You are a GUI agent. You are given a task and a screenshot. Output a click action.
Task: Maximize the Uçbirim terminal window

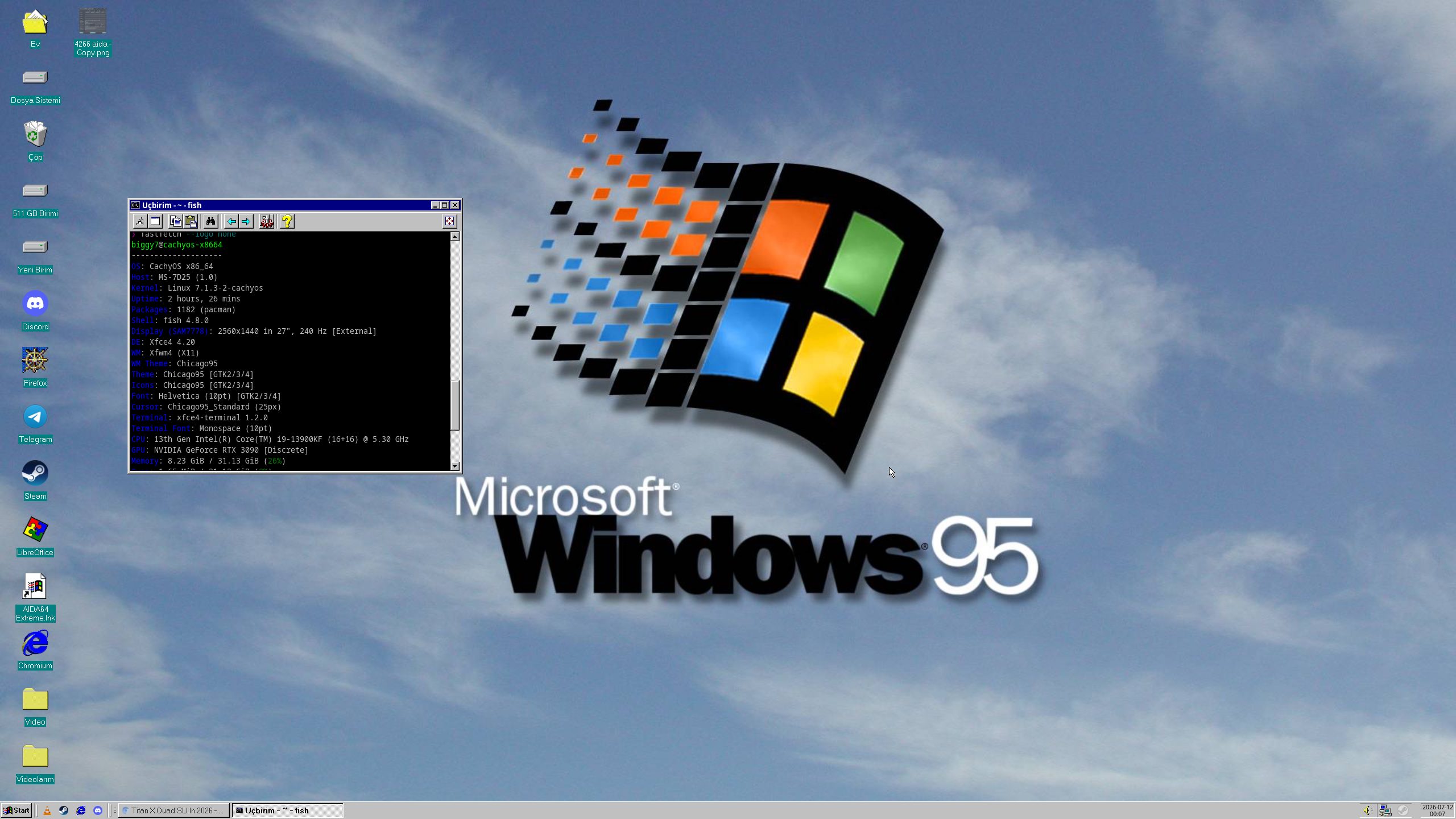click(445, 205)
